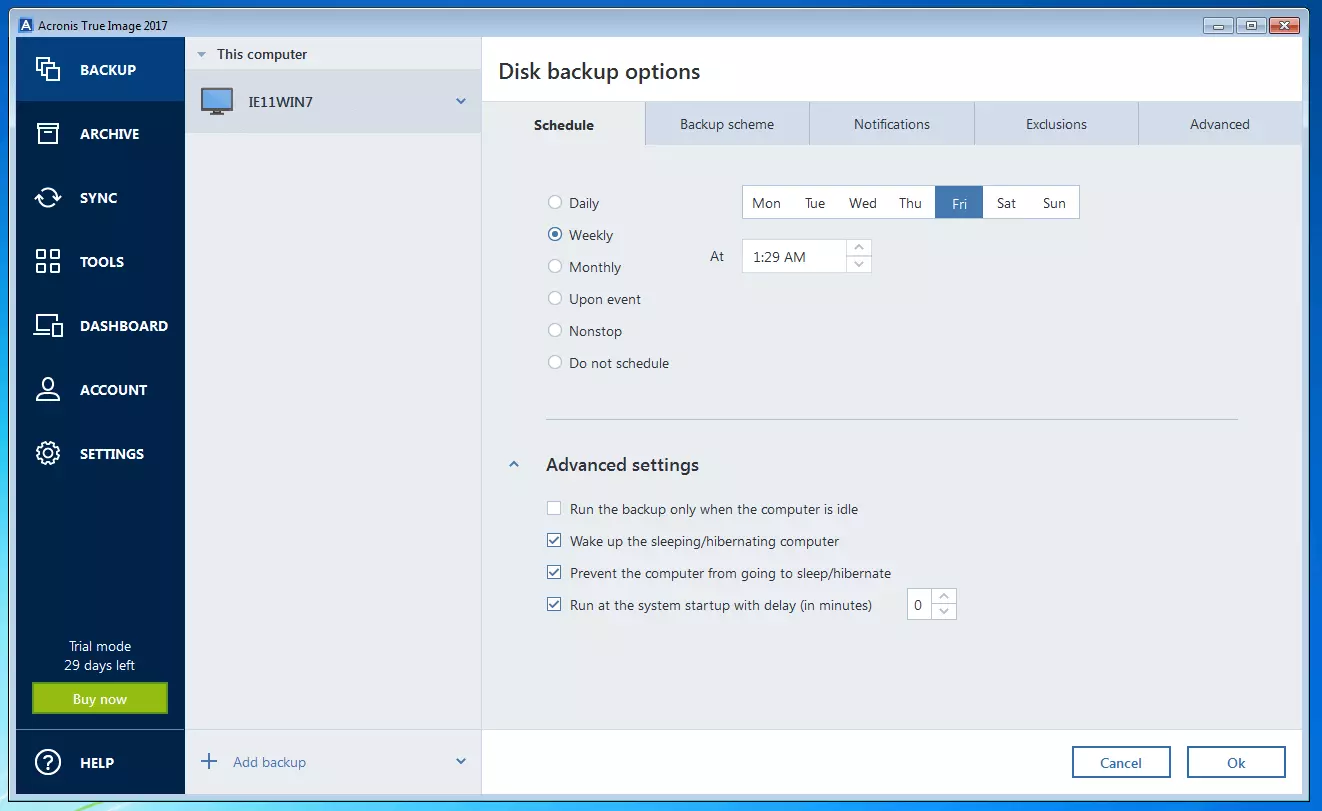Switch to the Backup scheme tab

(727, 124)
